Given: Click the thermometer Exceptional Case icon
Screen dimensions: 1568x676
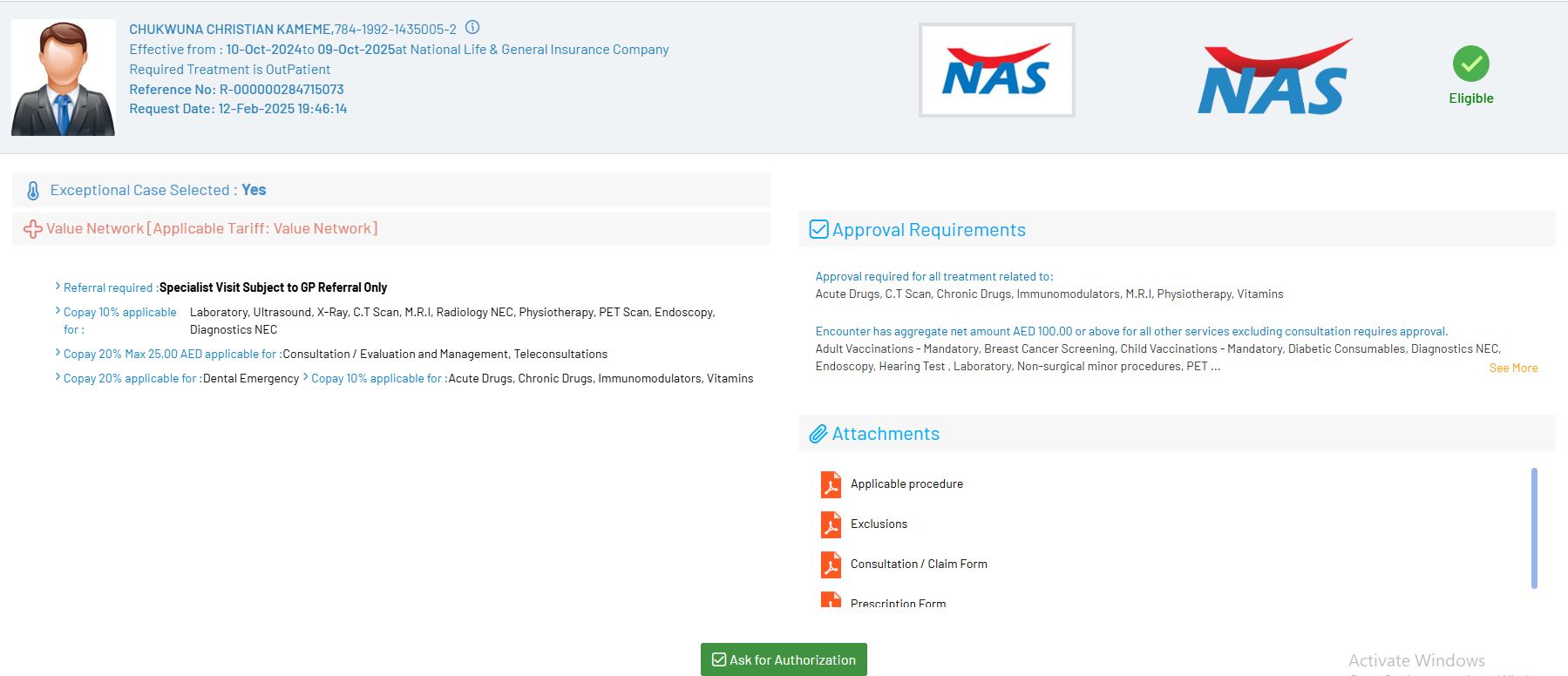Looking at the screenshot, I should point(33,191).
